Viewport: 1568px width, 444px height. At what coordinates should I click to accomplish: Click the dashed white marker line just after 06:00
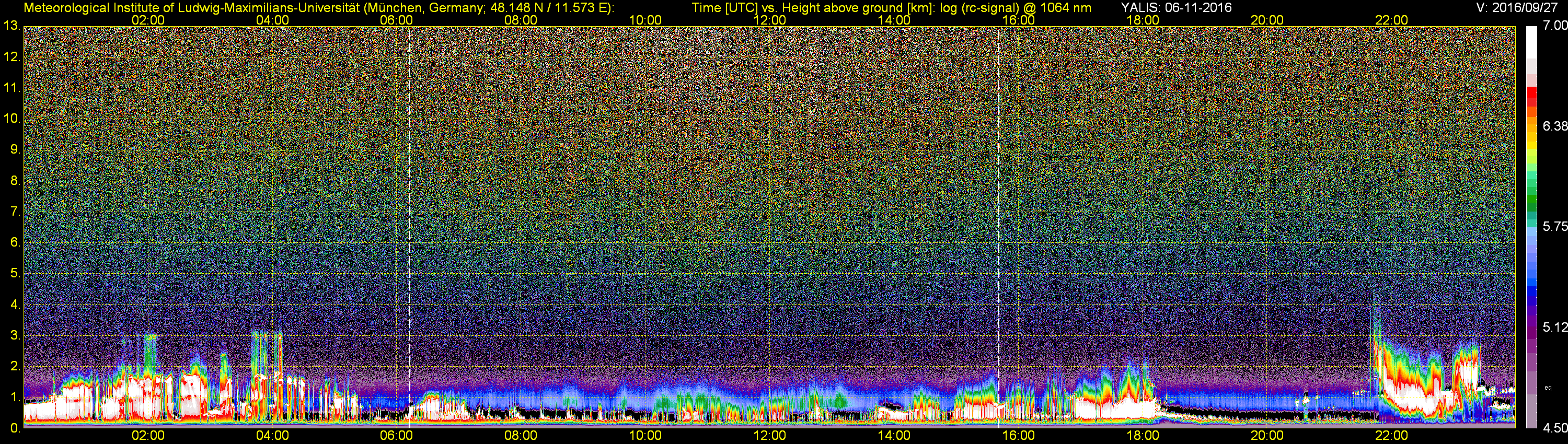pos(409,227)
